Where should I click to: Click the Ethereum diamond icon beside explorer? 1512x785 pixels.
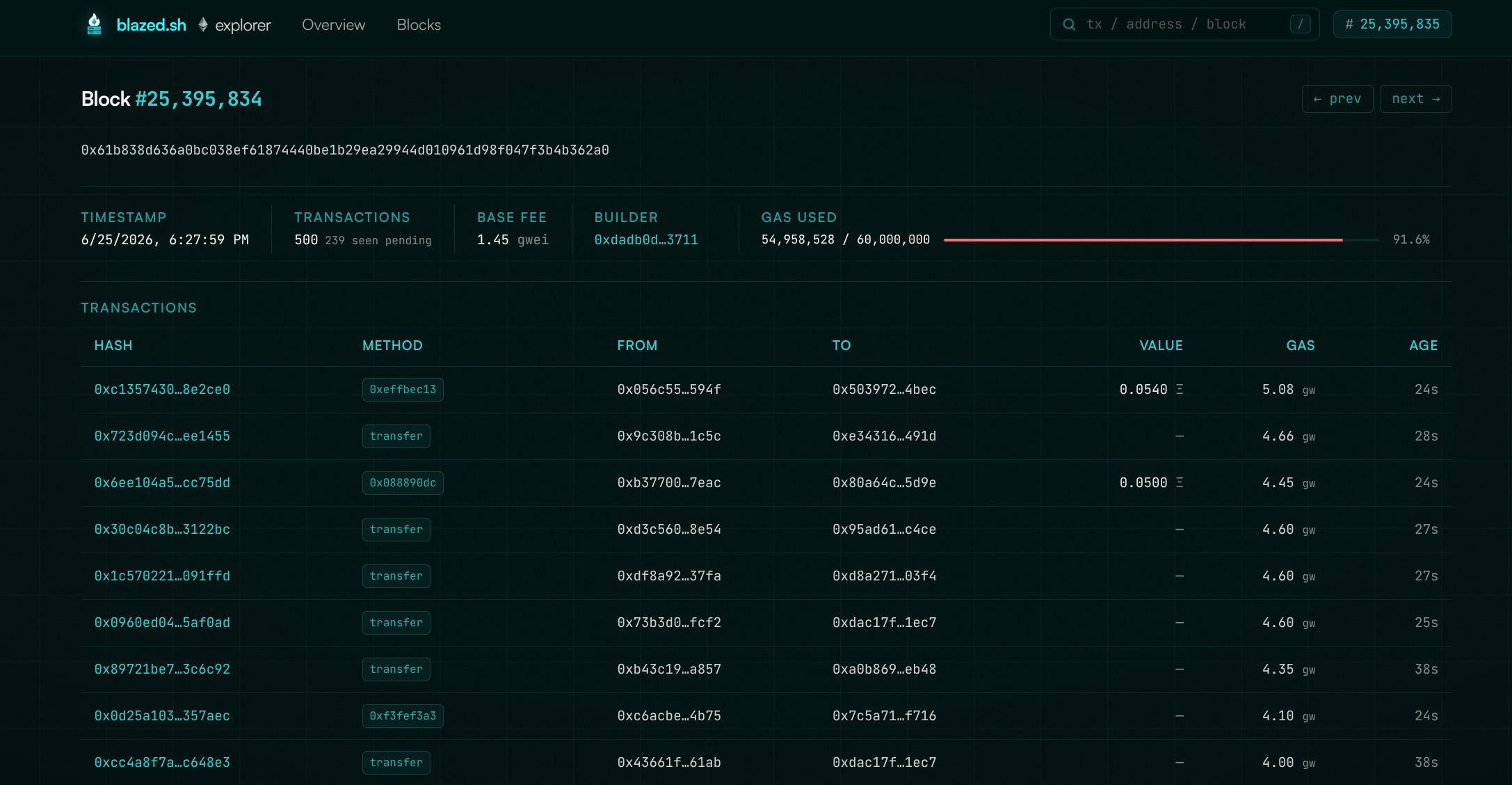pyautogui.click(x=203, y=24)
